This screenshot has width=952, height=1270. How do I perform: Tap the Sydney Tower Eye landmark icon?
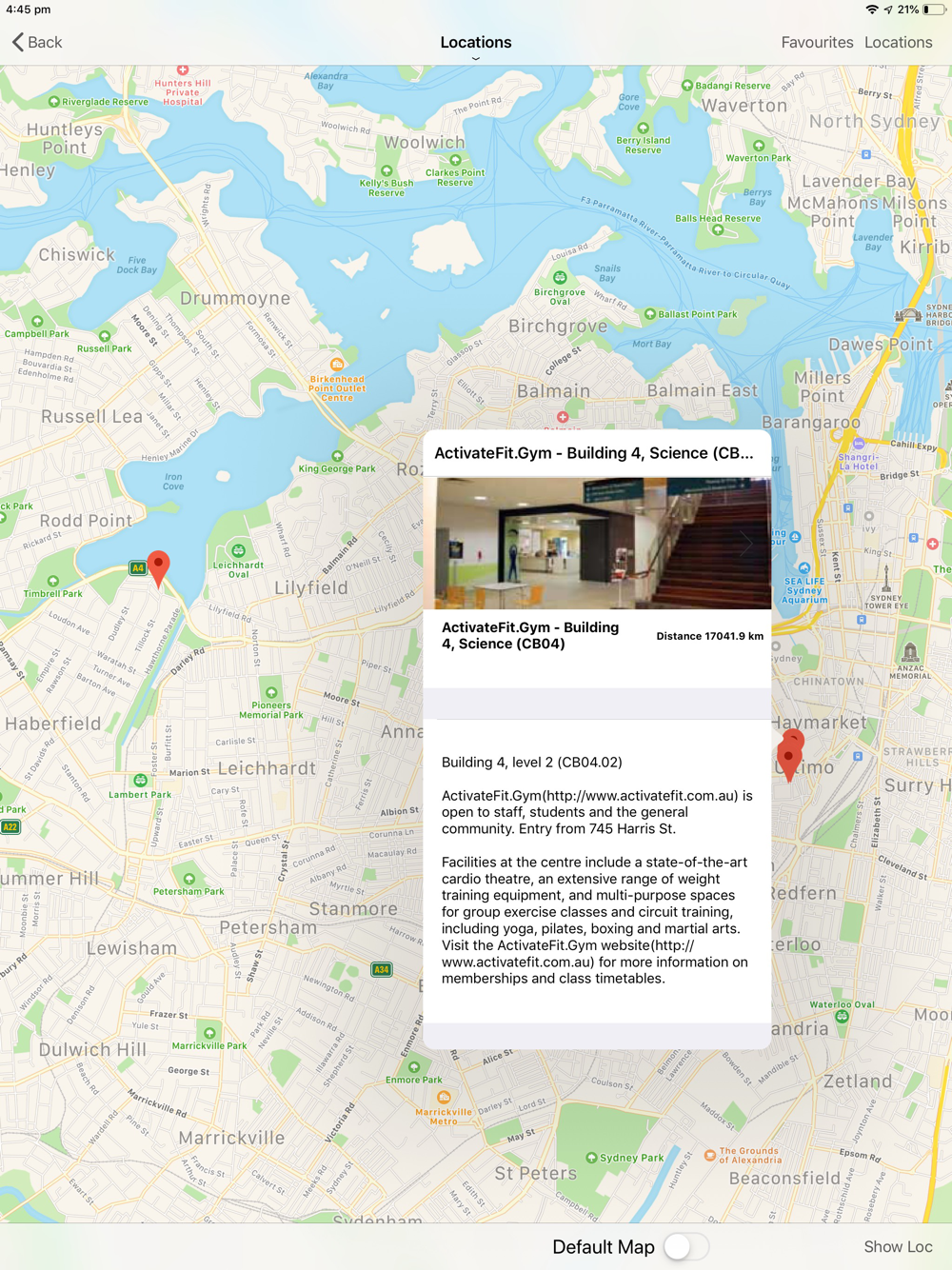(885, 578)
